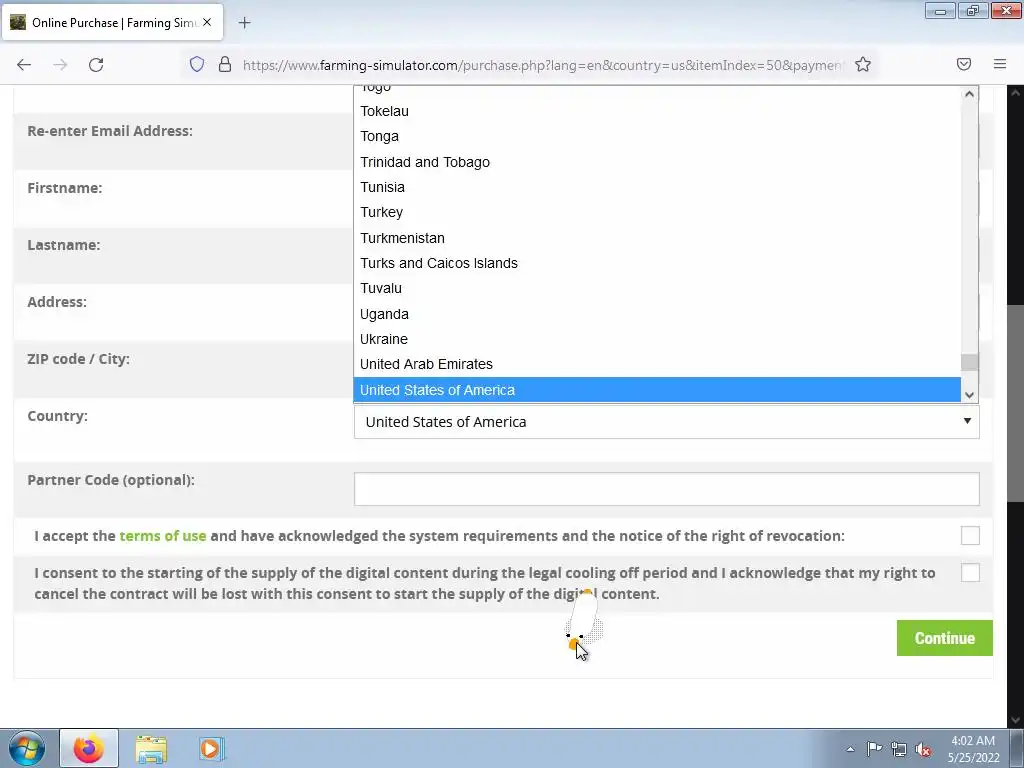Select the Online Purchase Farming Simulator tab

[x=113, y=22]
